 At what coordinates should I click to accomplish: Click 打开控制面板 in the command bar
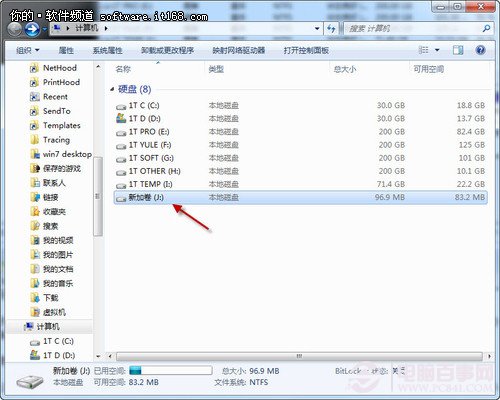tap(306, 50)
